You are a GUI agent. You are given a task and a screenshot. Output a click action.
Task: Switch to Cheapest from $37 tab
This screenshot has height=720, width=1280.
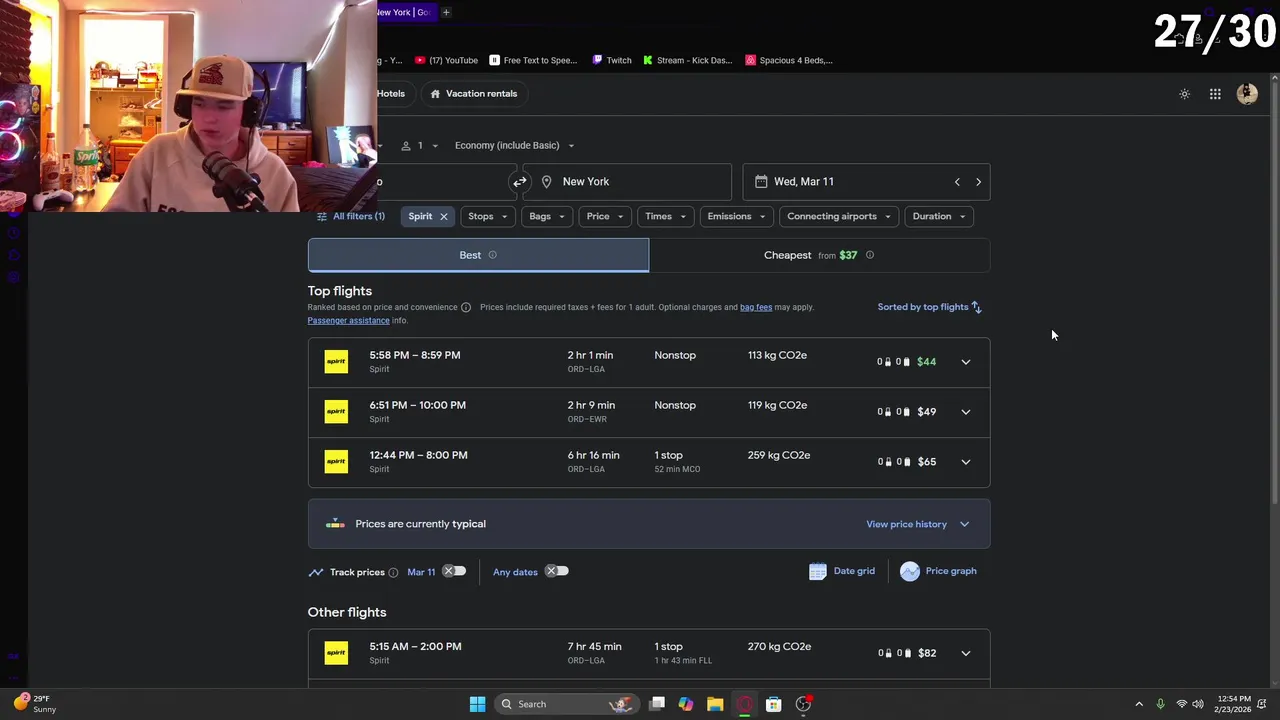click(819, 255)
